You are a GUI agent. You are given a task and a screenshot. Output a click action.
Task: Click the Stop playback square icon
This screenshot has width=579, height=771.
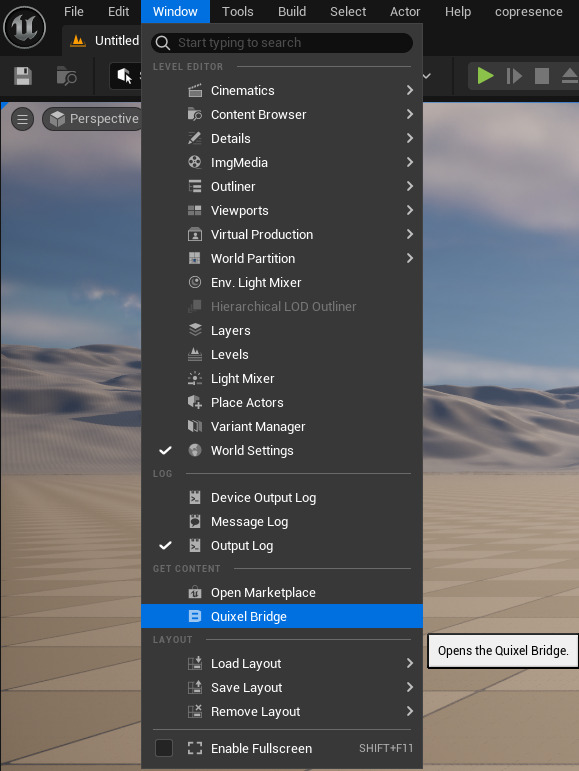tap(542, 76)
